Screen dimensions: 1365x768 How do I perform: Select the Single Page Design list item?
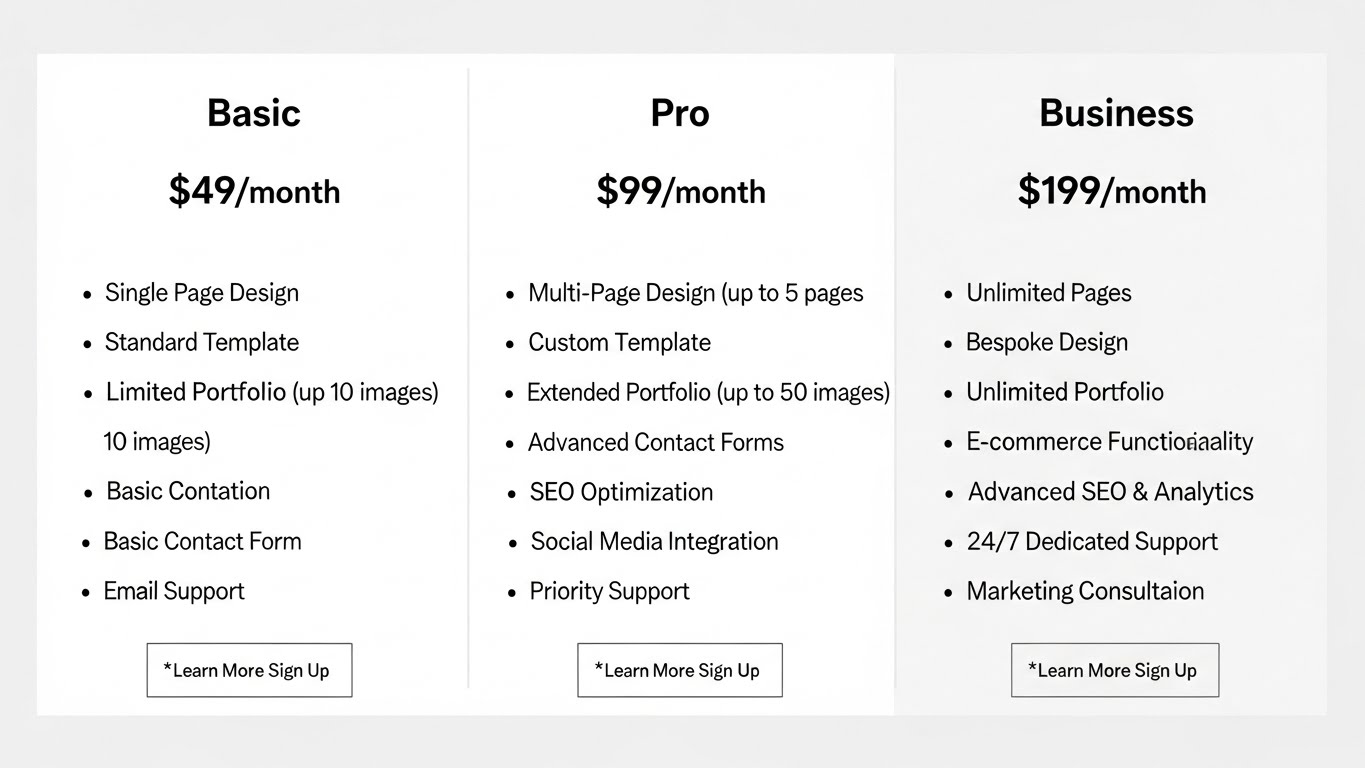[x=201, y=293]
